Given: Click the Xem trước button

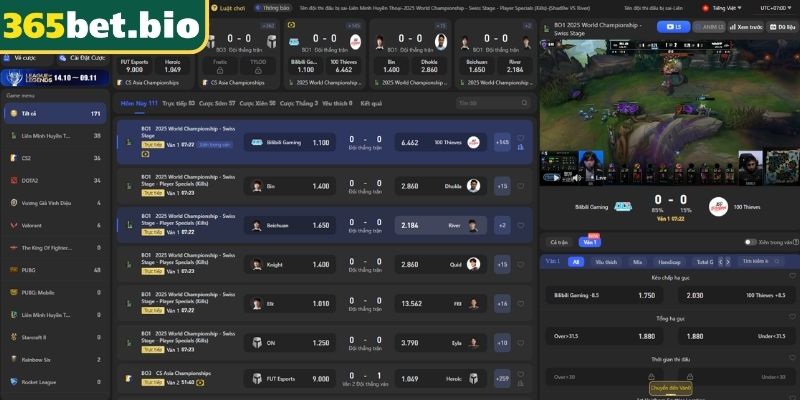Looking at the screenshot, I should [x=745, y=27].
